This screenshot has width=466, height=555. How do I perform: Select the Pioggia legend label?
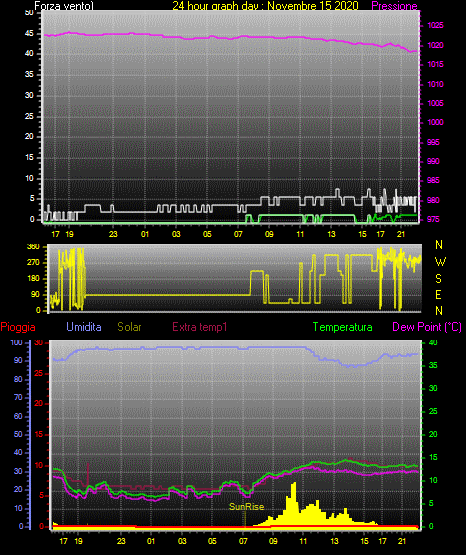(18, 327)
